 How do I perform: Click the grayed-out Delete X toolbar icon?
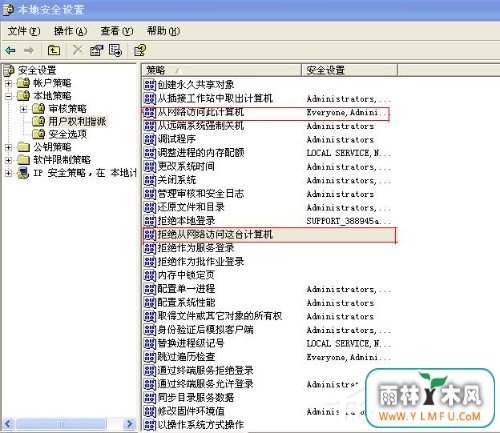pos(77,50)
